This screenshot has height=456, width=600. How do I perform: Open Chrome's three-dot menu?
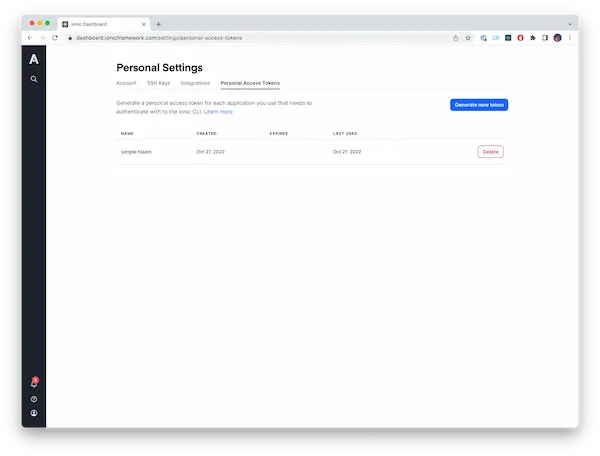point(570,37)
